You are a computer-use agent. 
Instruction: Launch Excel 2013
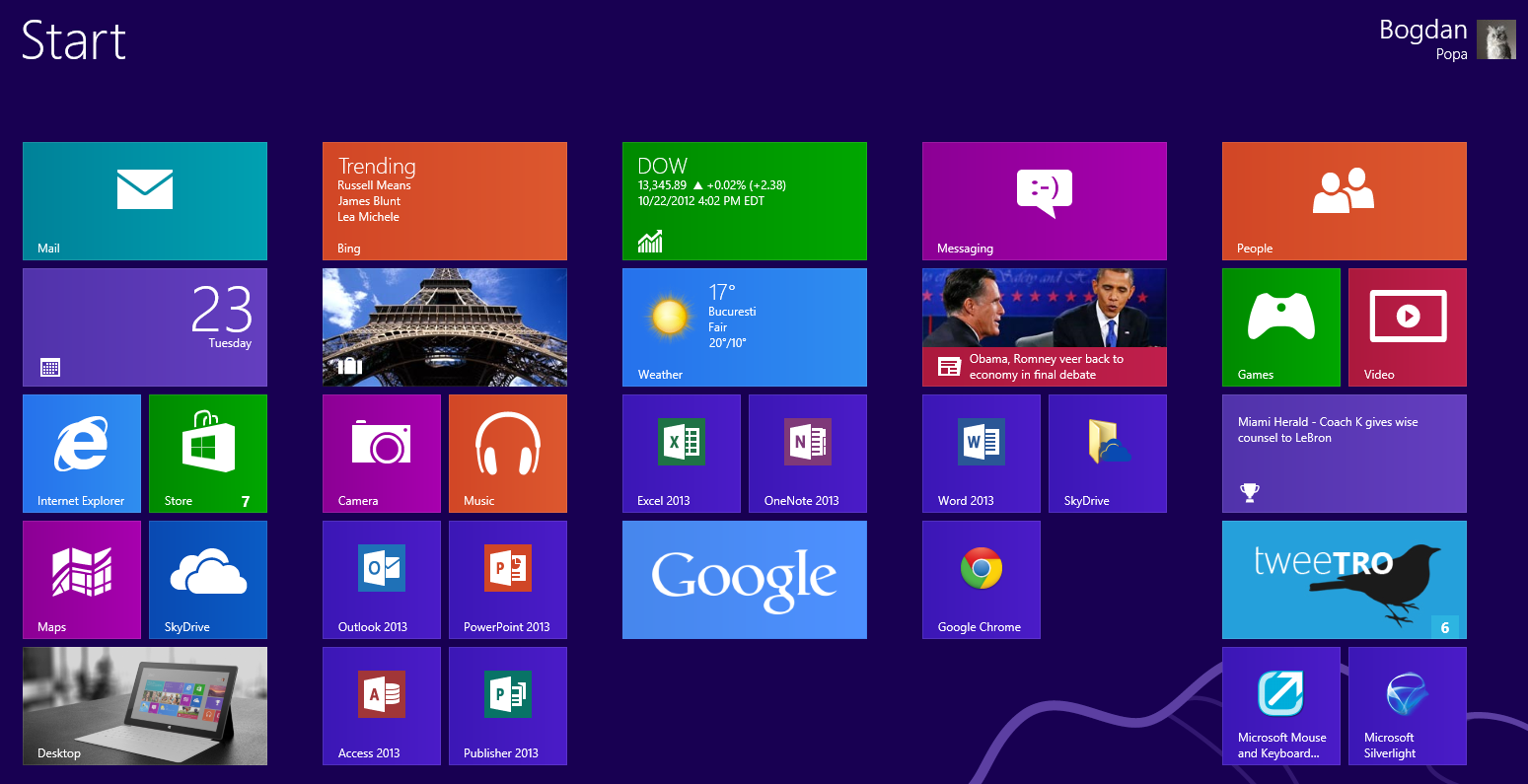point(681,454)
